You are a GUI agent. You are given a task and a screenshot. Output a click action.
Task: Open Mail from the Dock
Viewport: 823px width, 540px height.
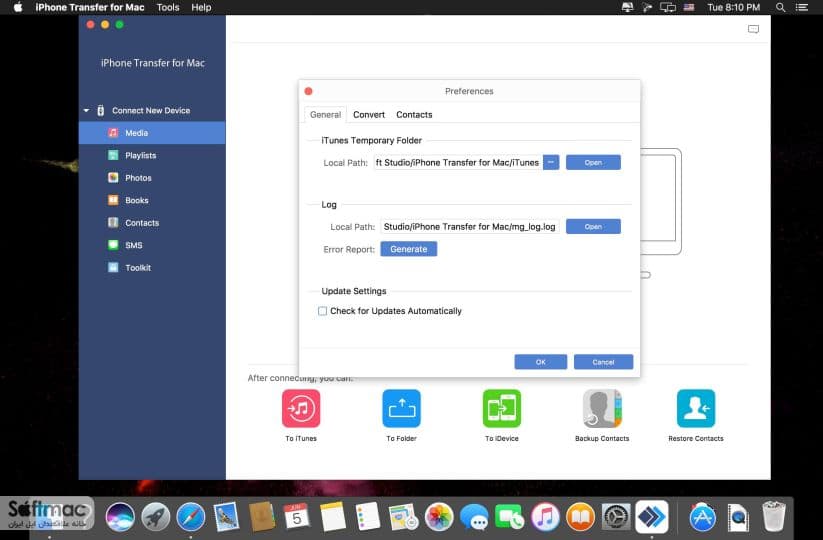pos(226,517)
